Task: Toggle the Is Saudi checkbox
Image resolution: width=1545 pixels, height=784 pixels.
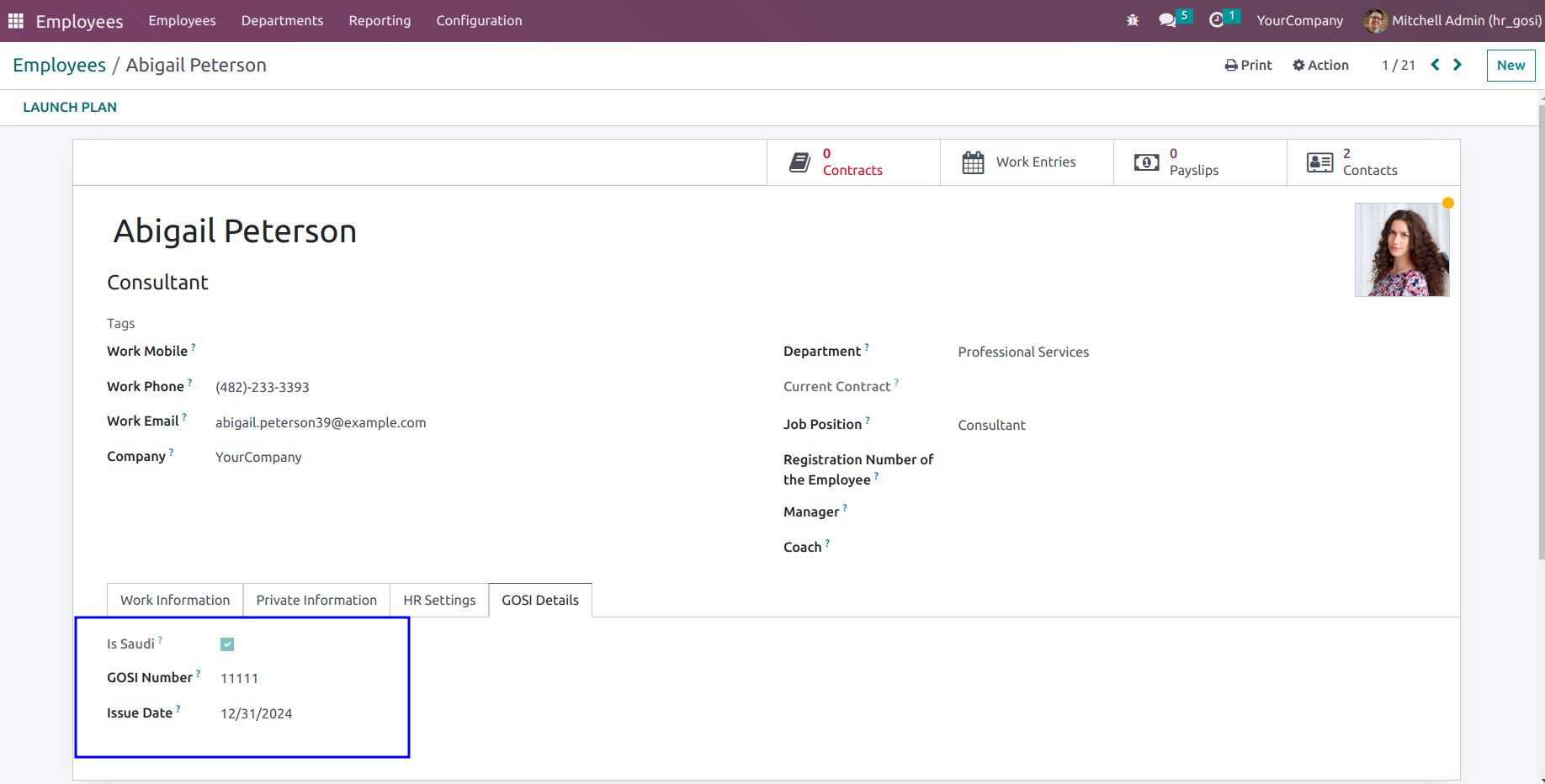Action: [227, 644]
